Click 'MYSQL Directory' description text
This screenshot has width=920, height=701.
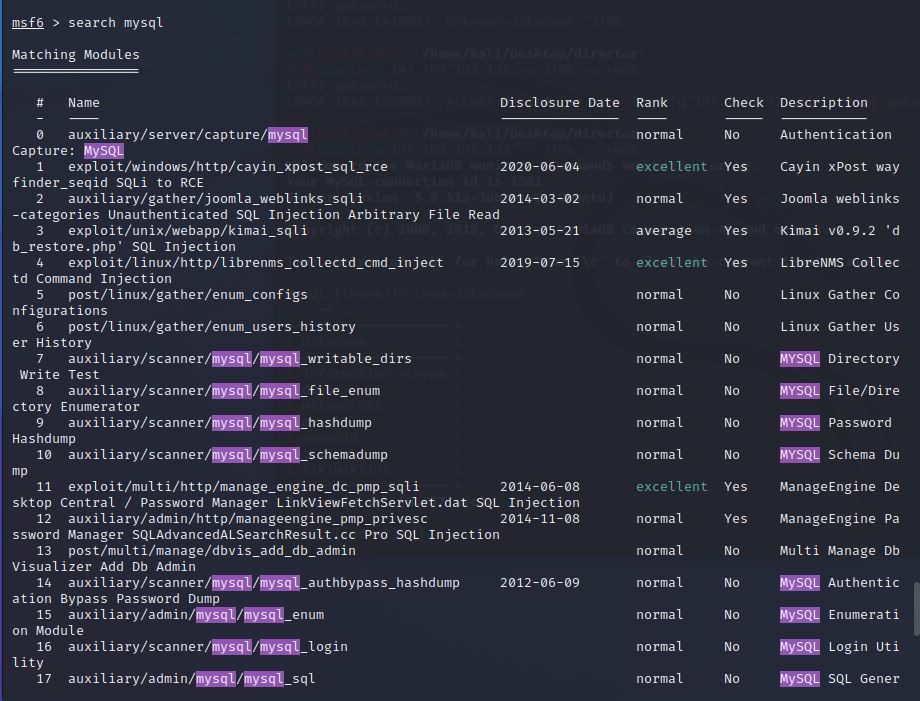click(840, 358)
